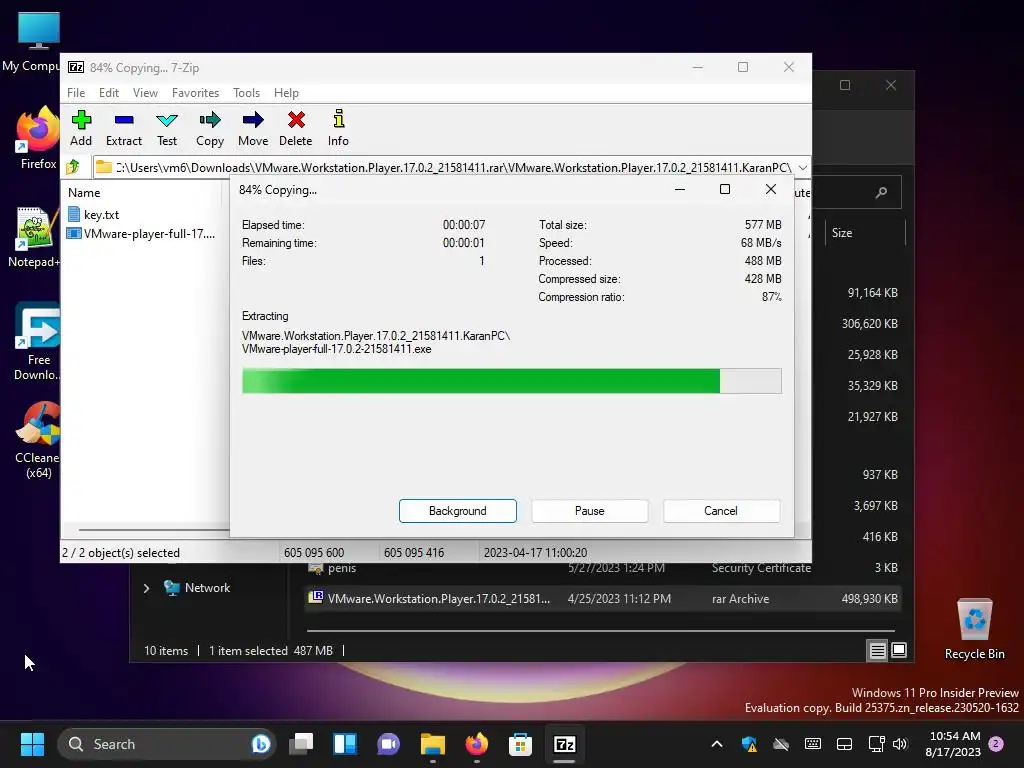
Task: Open the clock and date panel
Action: (953, 744)
